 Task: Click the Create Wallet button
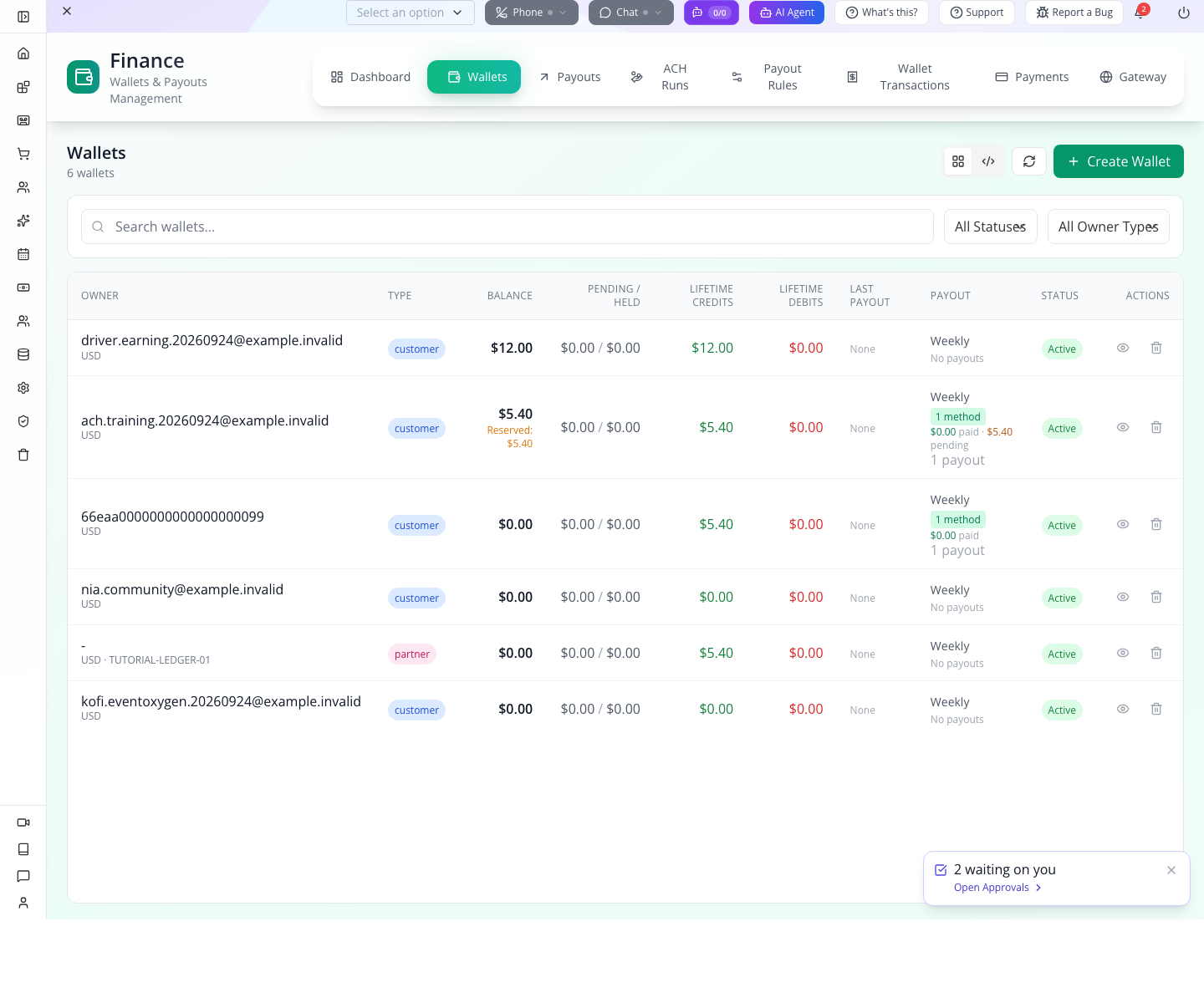point(1119,161)
